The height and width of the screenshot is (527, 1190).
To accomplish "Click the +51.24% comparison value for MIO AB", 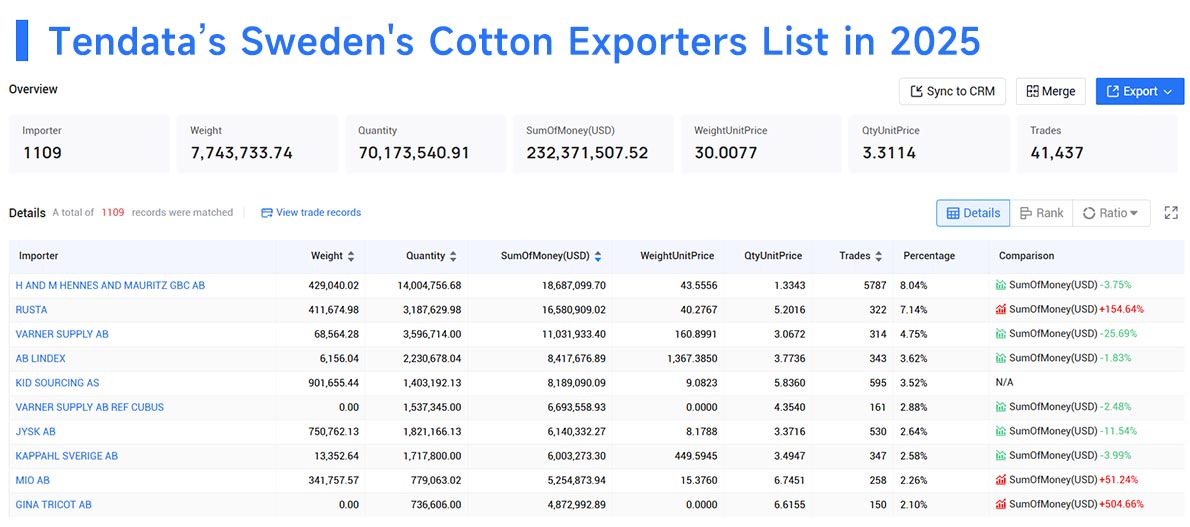I will coord(1118,480).
